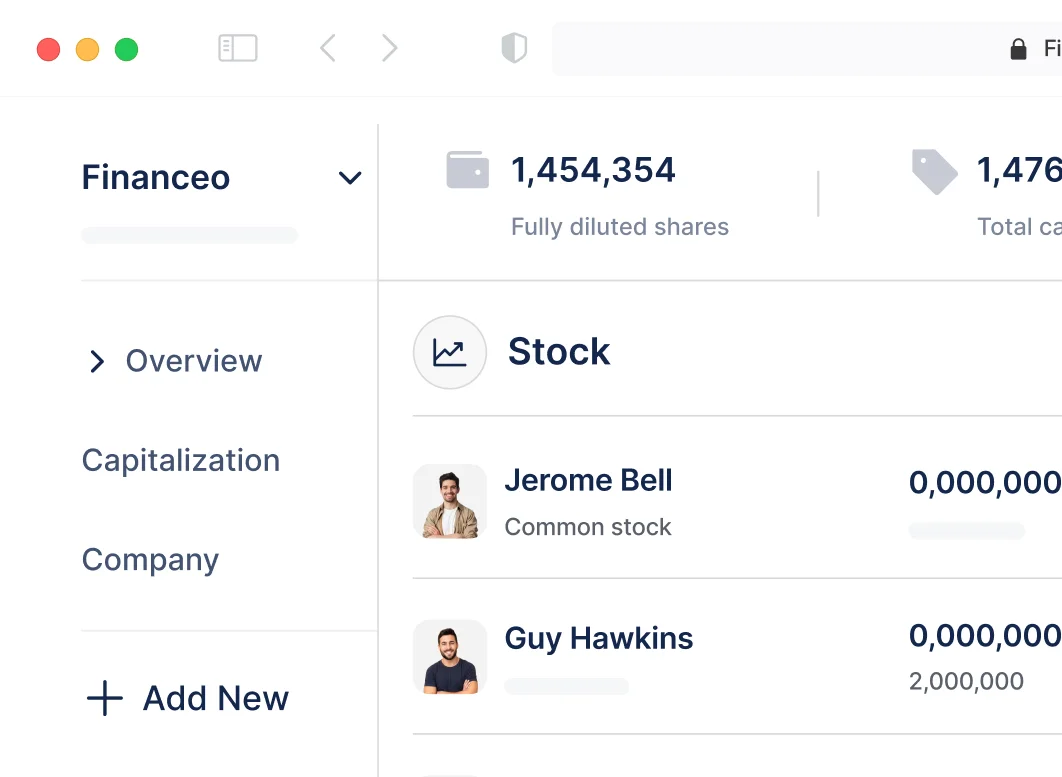
Task: Open the browser sidebar panel icon
Action: click(237, 48)
